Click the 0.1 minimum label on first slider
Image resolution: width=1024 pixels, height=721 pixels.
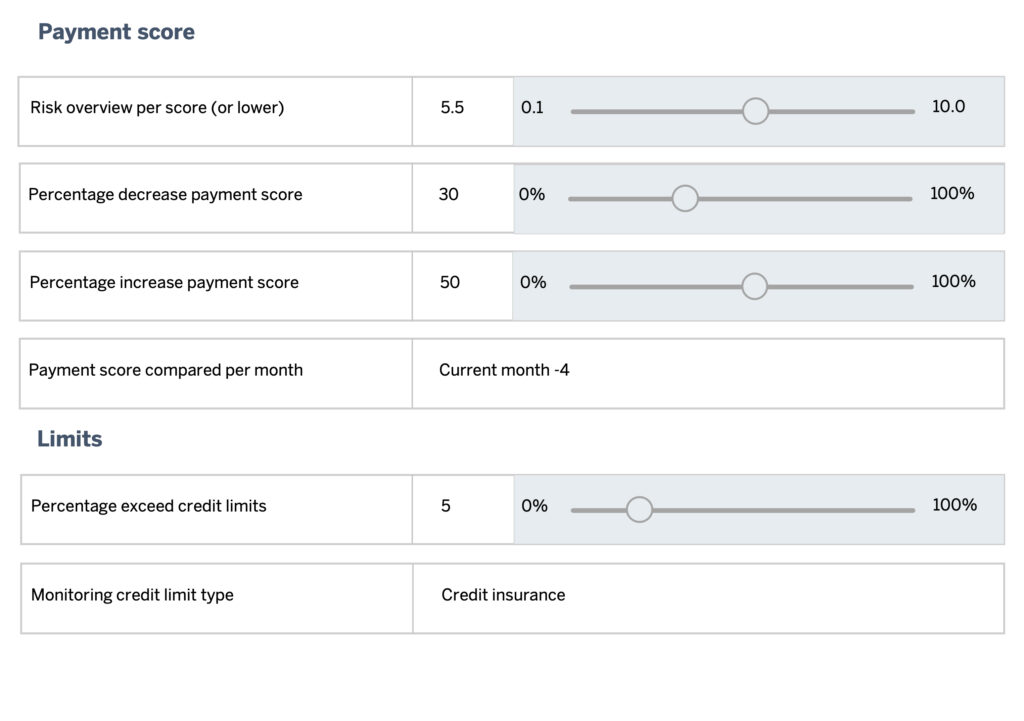tap(532, 106)
